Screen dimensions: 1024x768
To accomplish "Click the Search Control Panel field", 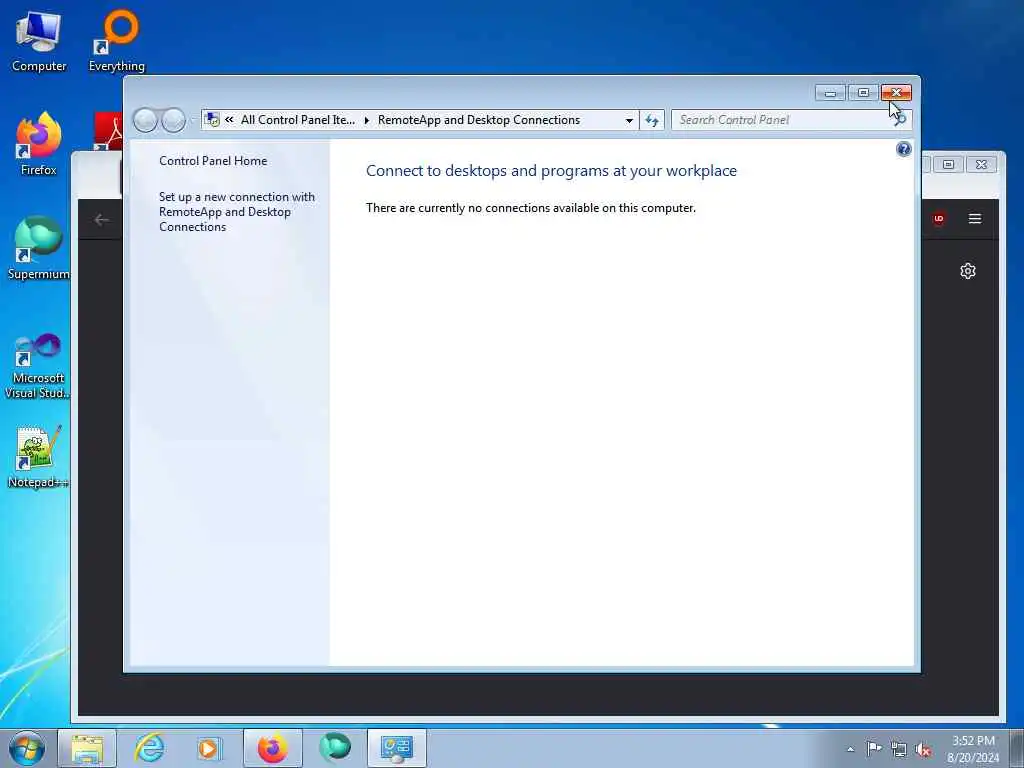I will point(784,120).
